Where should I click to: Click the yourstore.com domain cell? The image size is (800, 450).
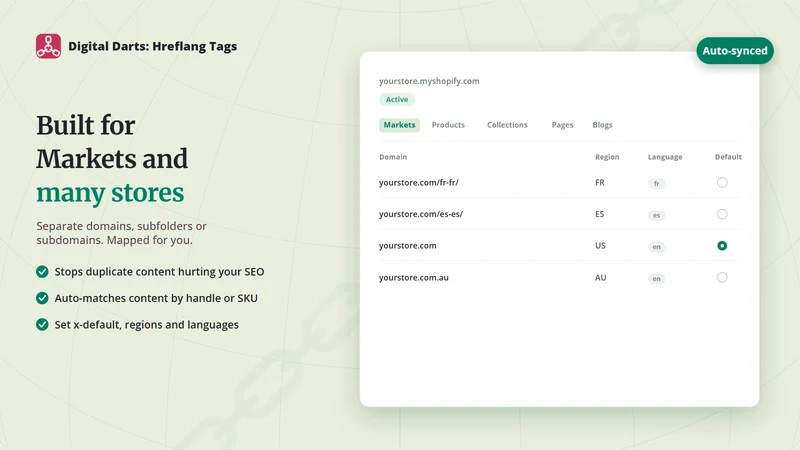(408, 246)
